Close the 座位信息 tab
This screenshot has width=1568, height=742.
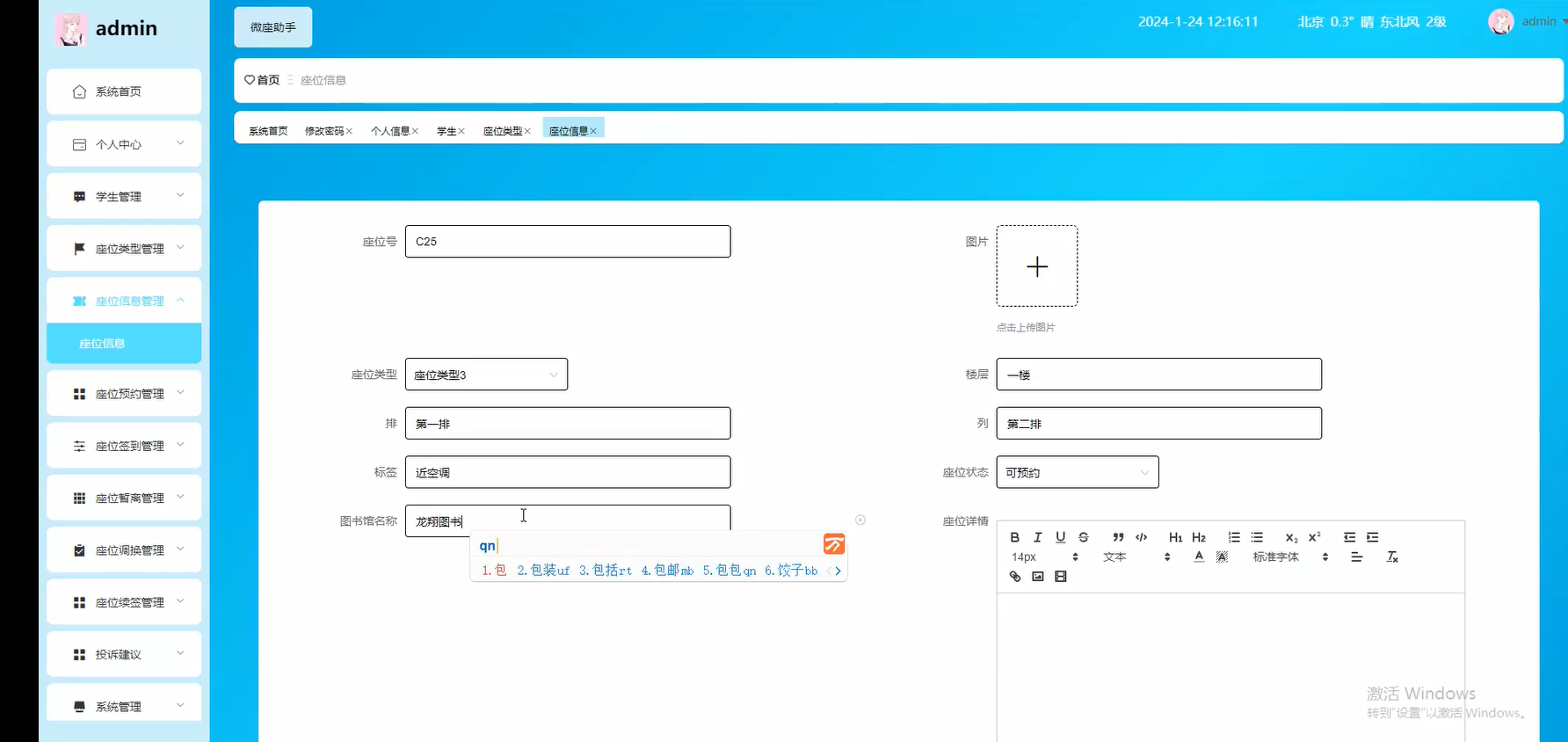click(x=593, y=131)
